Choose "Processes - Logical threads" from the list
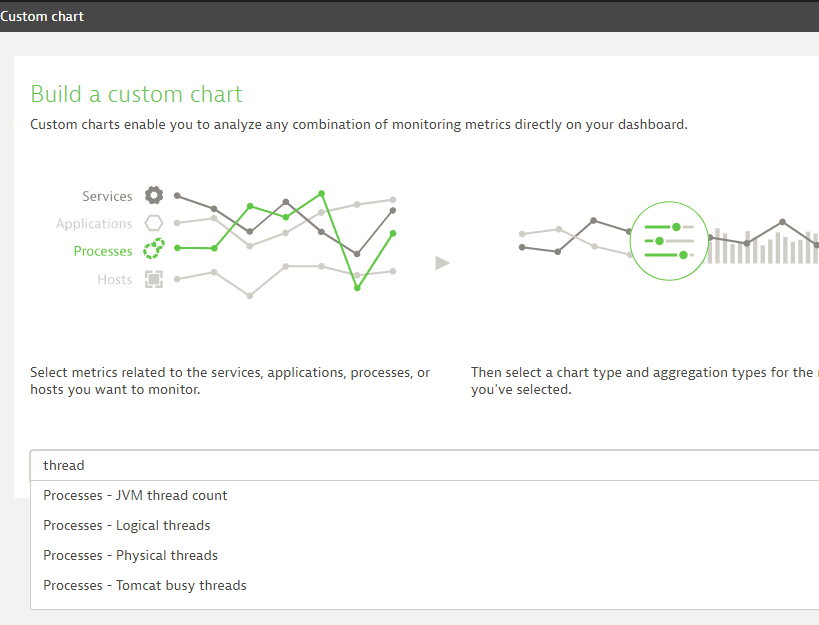The height and width of the screenshot is (625, 819). 127,525
